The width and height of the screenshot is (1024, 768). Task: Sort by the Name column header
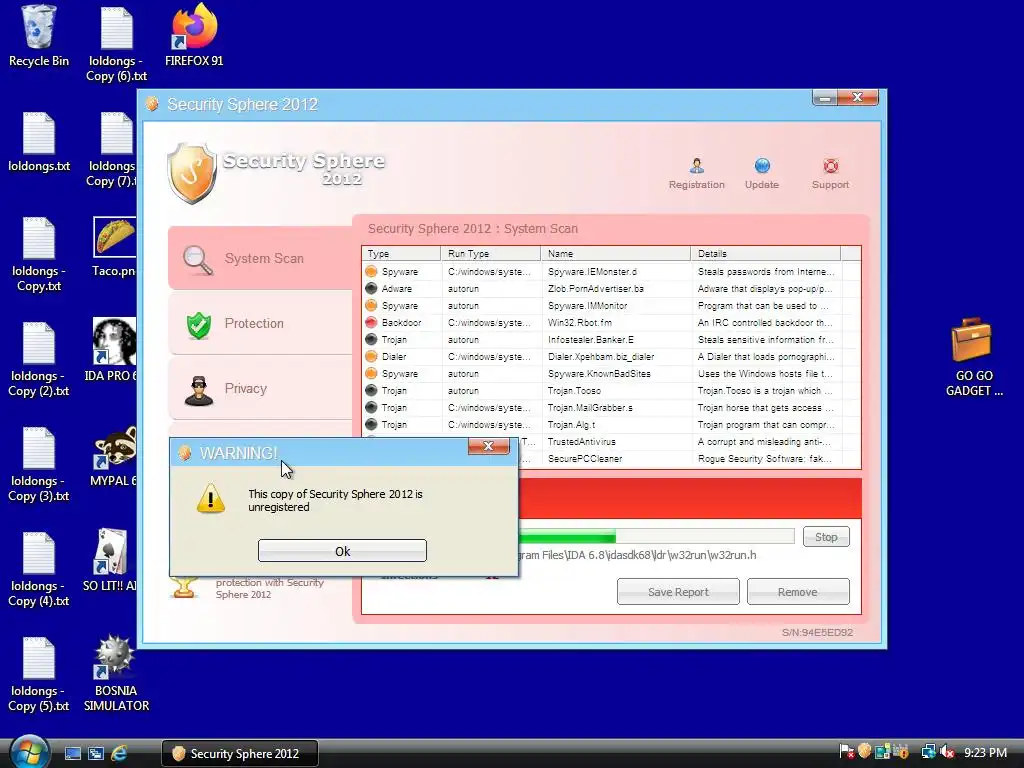pos(615,253)
